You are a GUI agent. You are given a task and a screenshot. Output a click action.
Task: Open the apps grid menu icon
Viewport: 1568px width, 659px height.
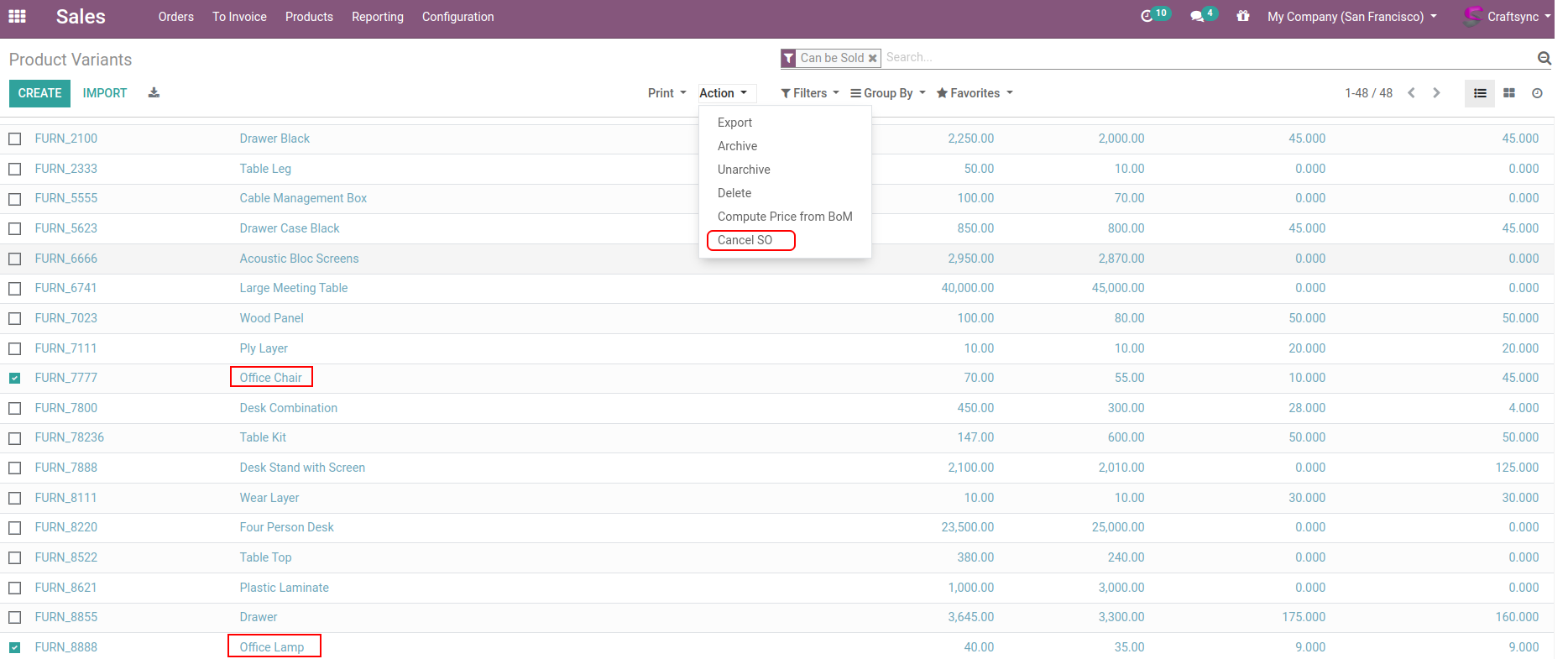click(17, 17)
